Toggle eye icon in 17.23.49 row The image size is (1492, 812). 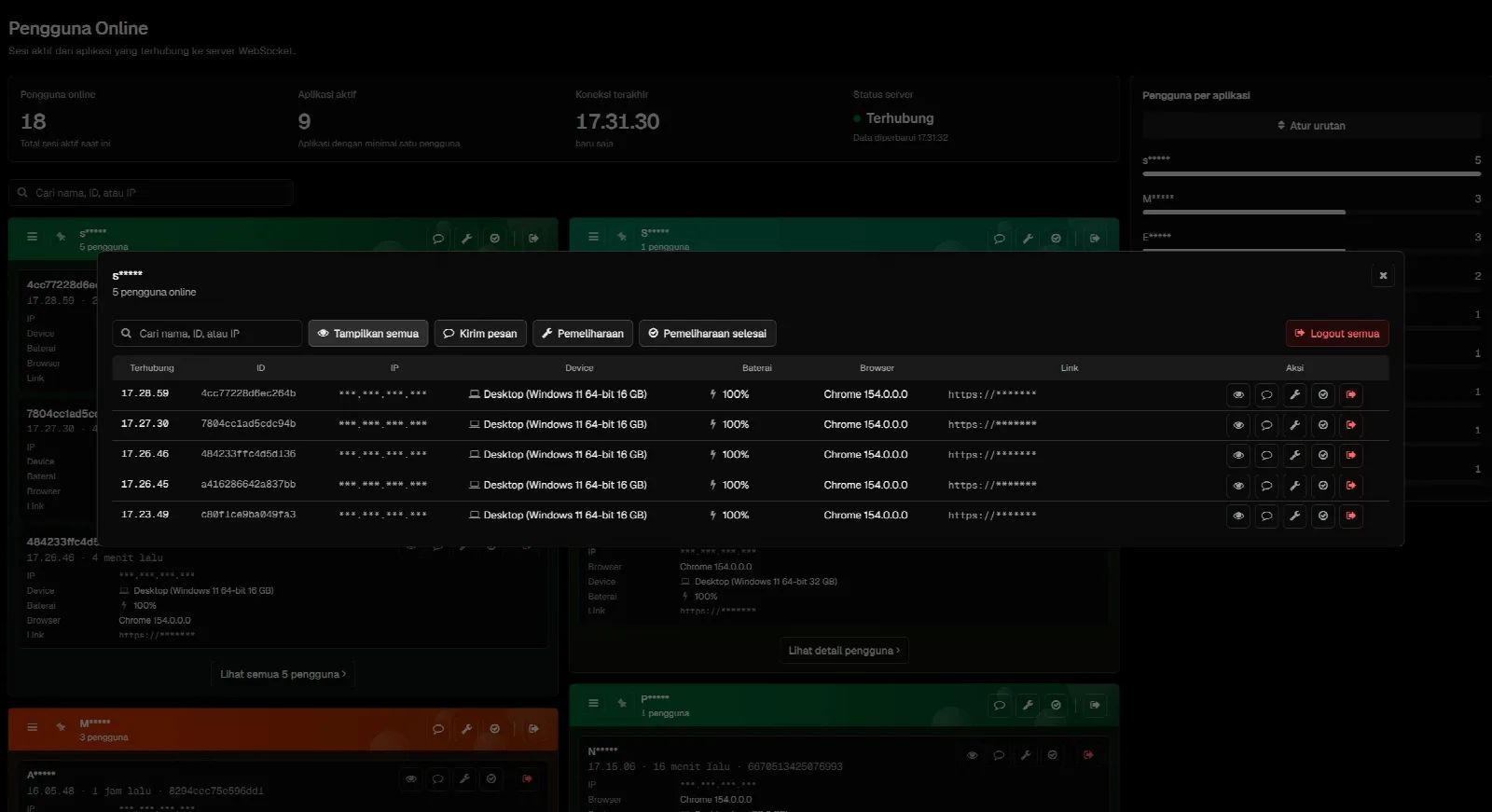click(1238, 516)
